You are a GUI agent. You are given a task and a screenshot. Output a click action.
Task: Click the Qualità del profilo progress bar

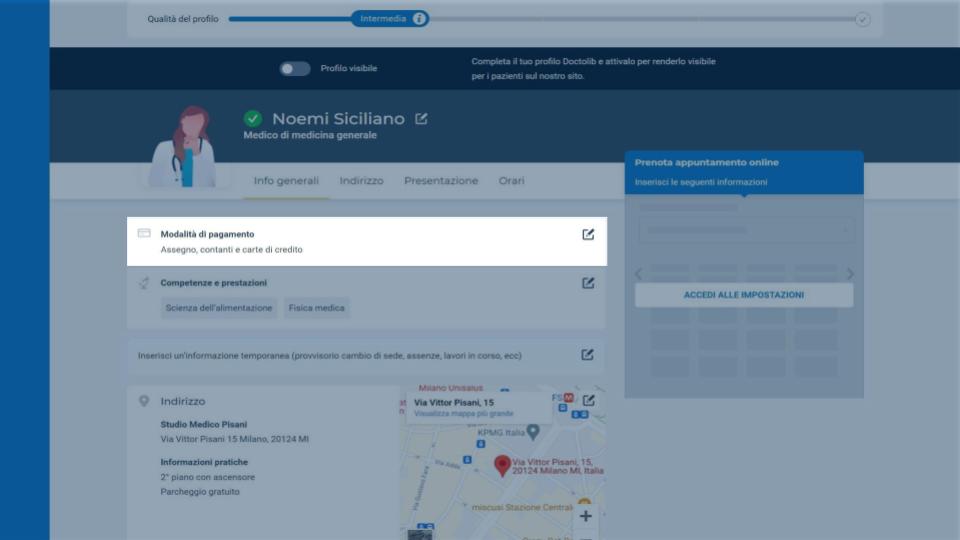[x=545, y=19]
